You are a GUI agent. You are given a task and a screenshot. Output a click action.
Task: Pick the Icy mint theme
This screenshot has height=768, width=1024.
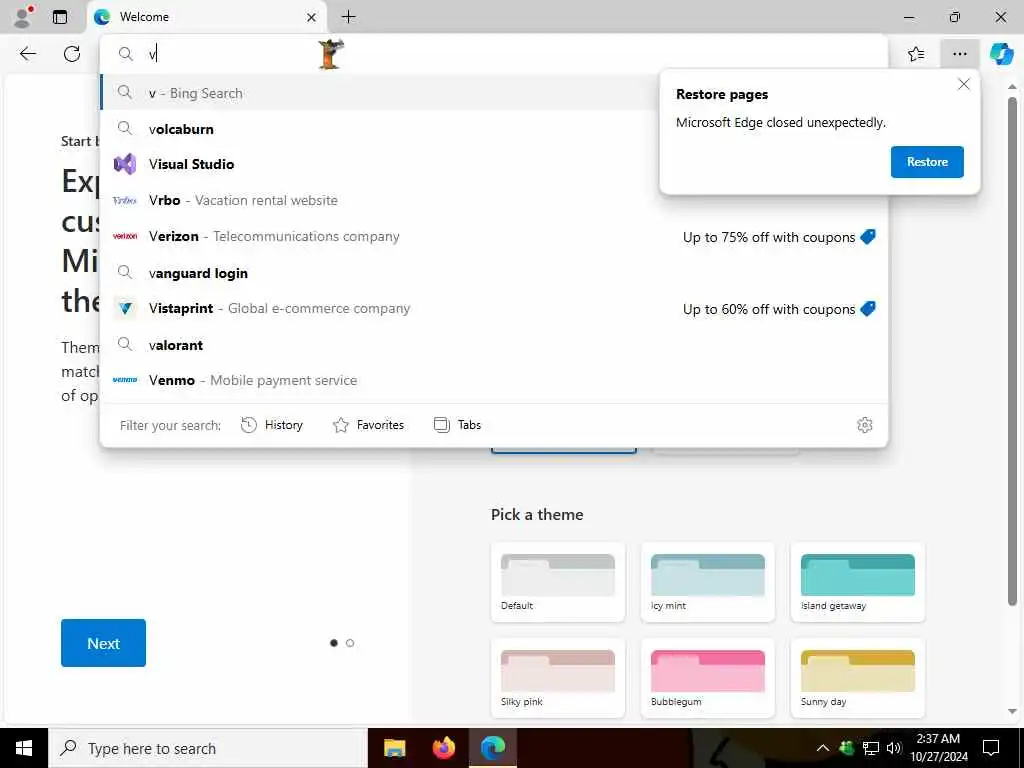coord(708,583)
